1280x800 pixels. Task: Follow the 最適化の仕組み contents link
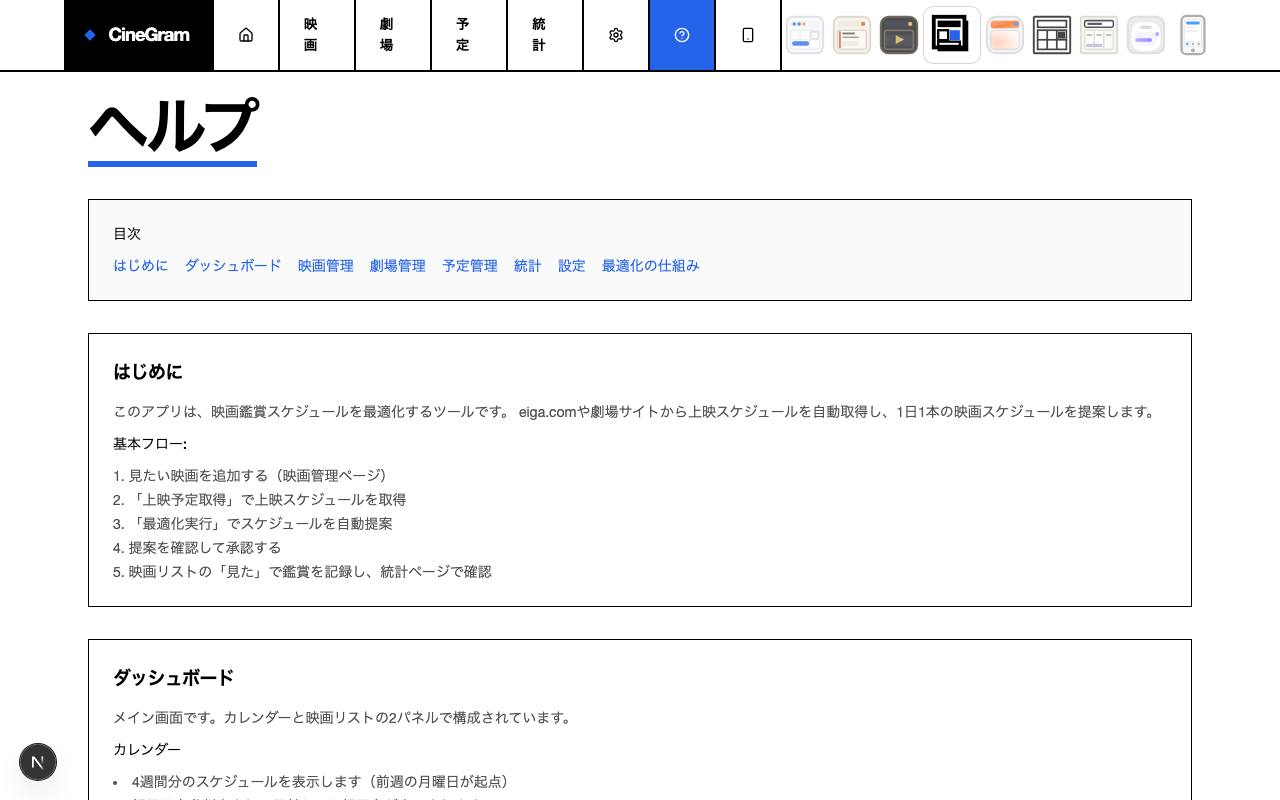pos(650,266)
